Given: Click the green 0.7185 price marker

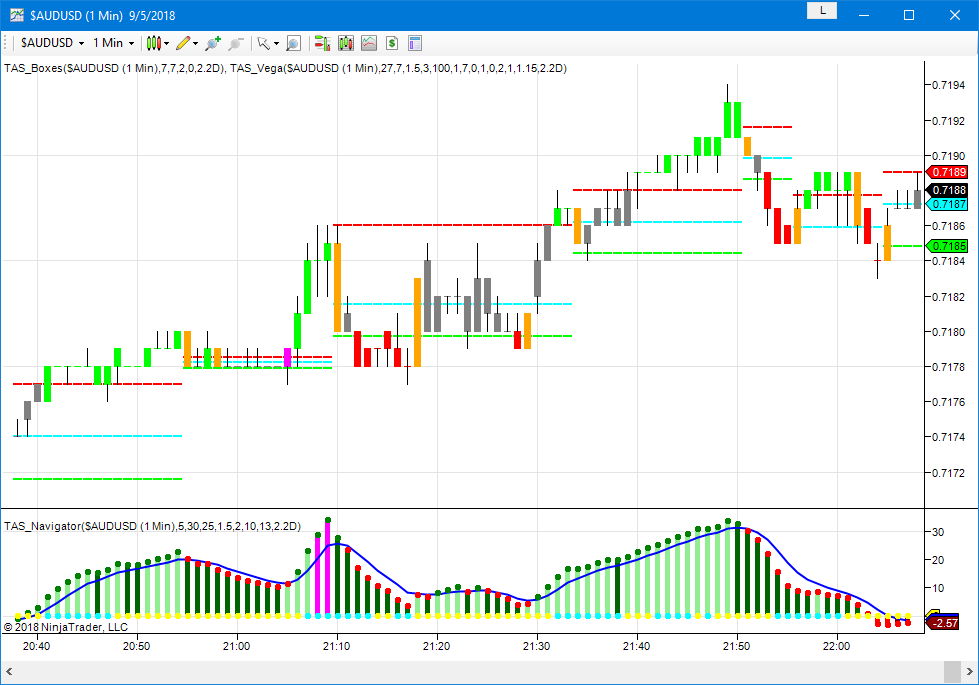Looking at the screenshot, I should pos(948,246).
